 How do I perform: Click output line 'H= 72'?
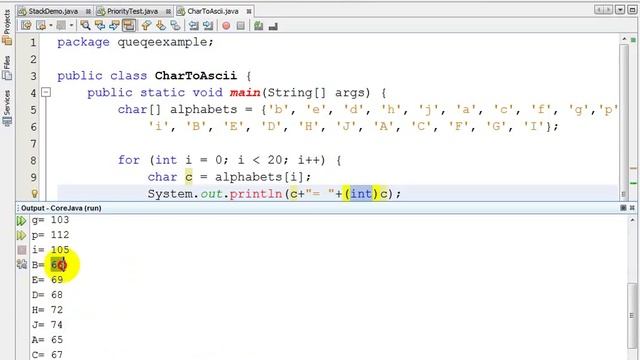pyautogui.click(x=48, y=310)
